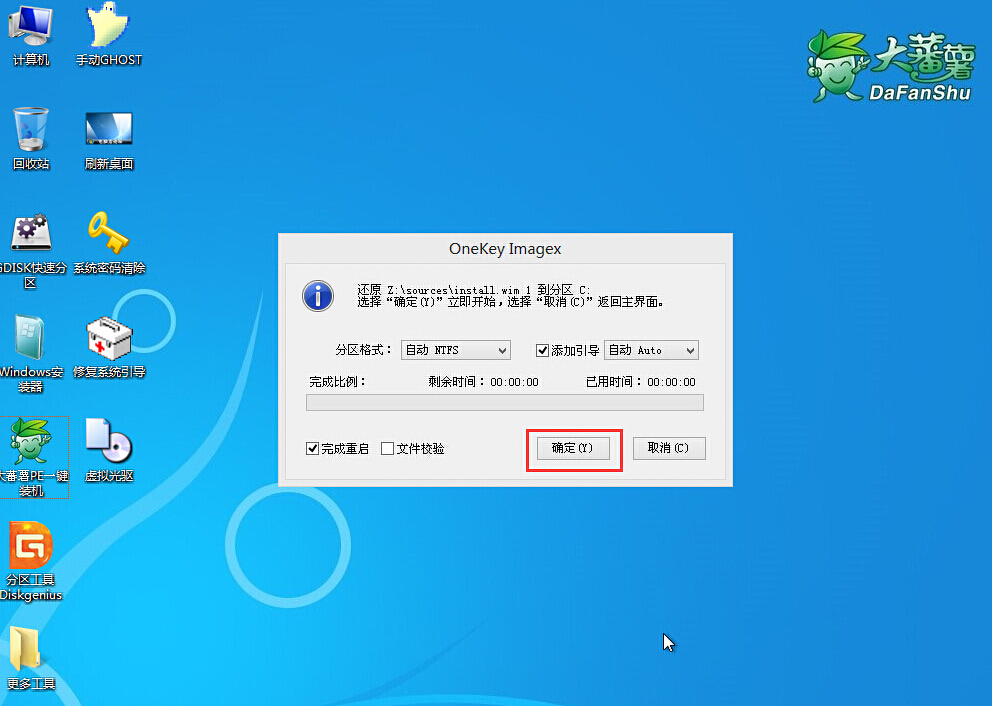Click the info icon in OneKey Imagex dialog
The height and width of the screenshot is (706, 992).
[317, 296]
